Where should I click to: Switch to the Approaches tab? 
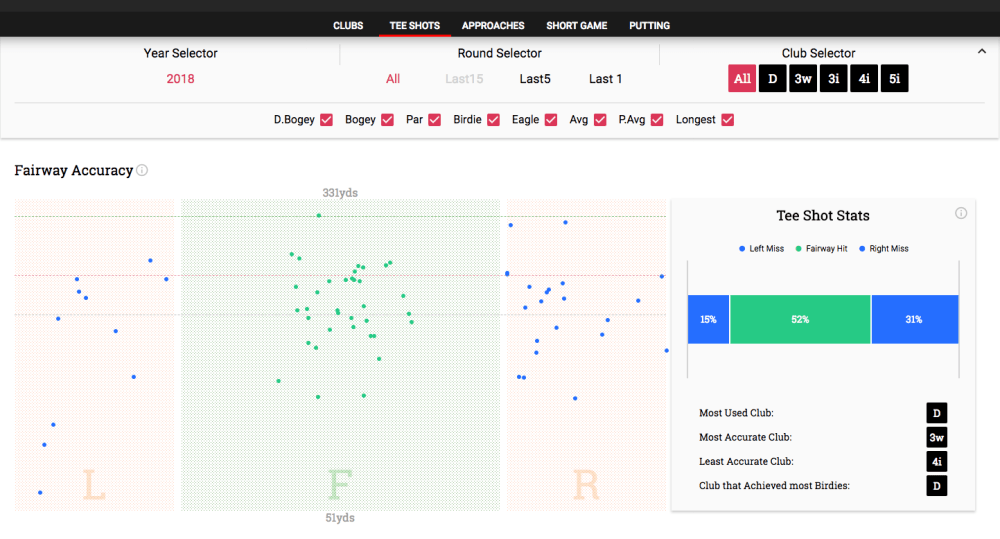(x=493, y=25)
